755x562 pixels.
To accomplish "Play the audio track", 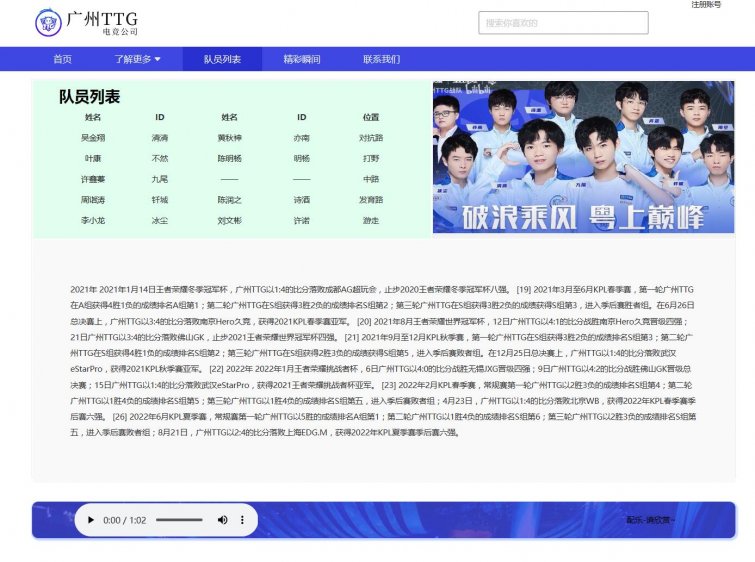I will (x=91, y=520).
